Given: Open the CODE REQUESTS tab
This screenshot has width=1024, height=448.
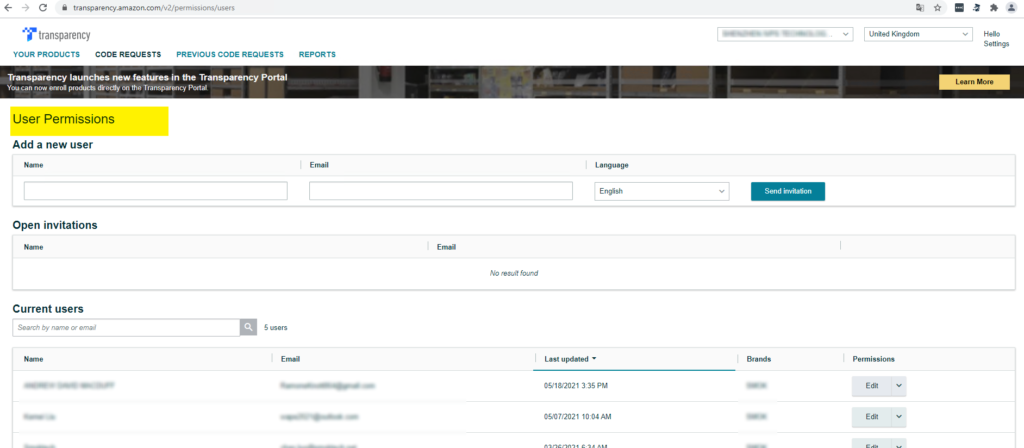Looking at the screenshot, I should 128,55.
